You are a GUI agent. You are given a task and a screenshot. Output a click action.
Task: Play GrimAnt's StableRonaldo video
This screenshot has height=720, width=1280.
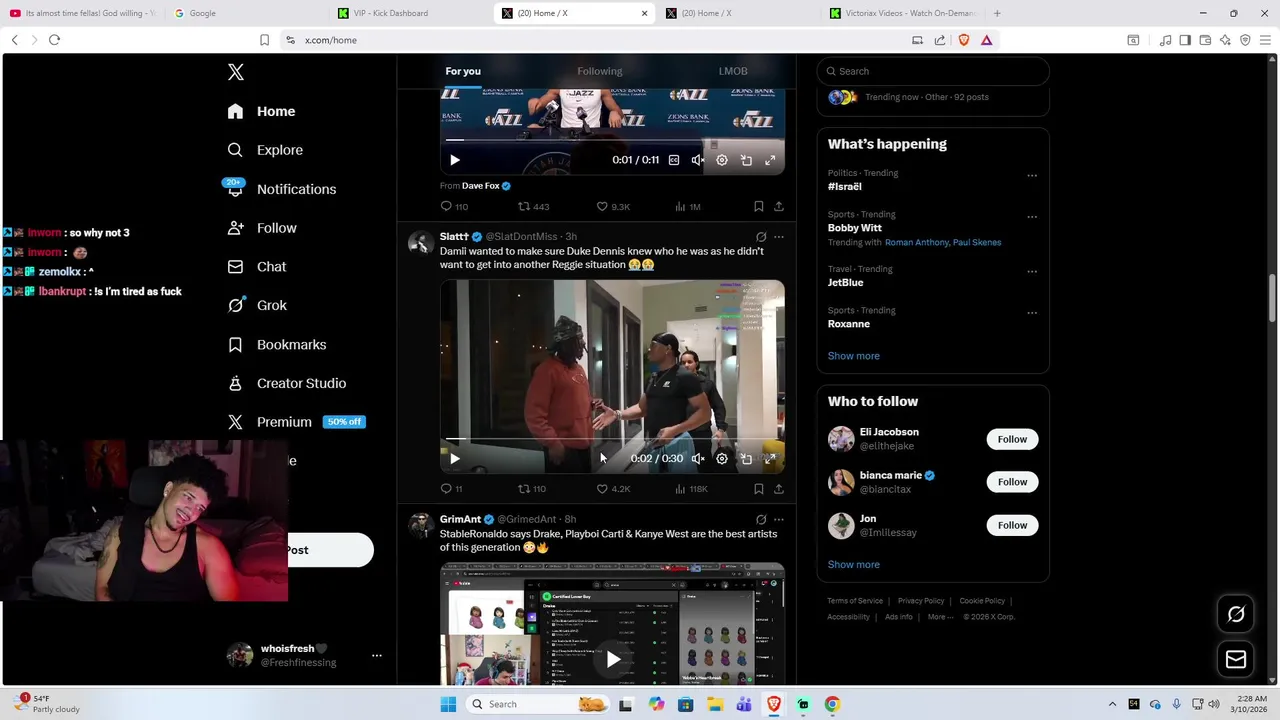pos(613,659)
